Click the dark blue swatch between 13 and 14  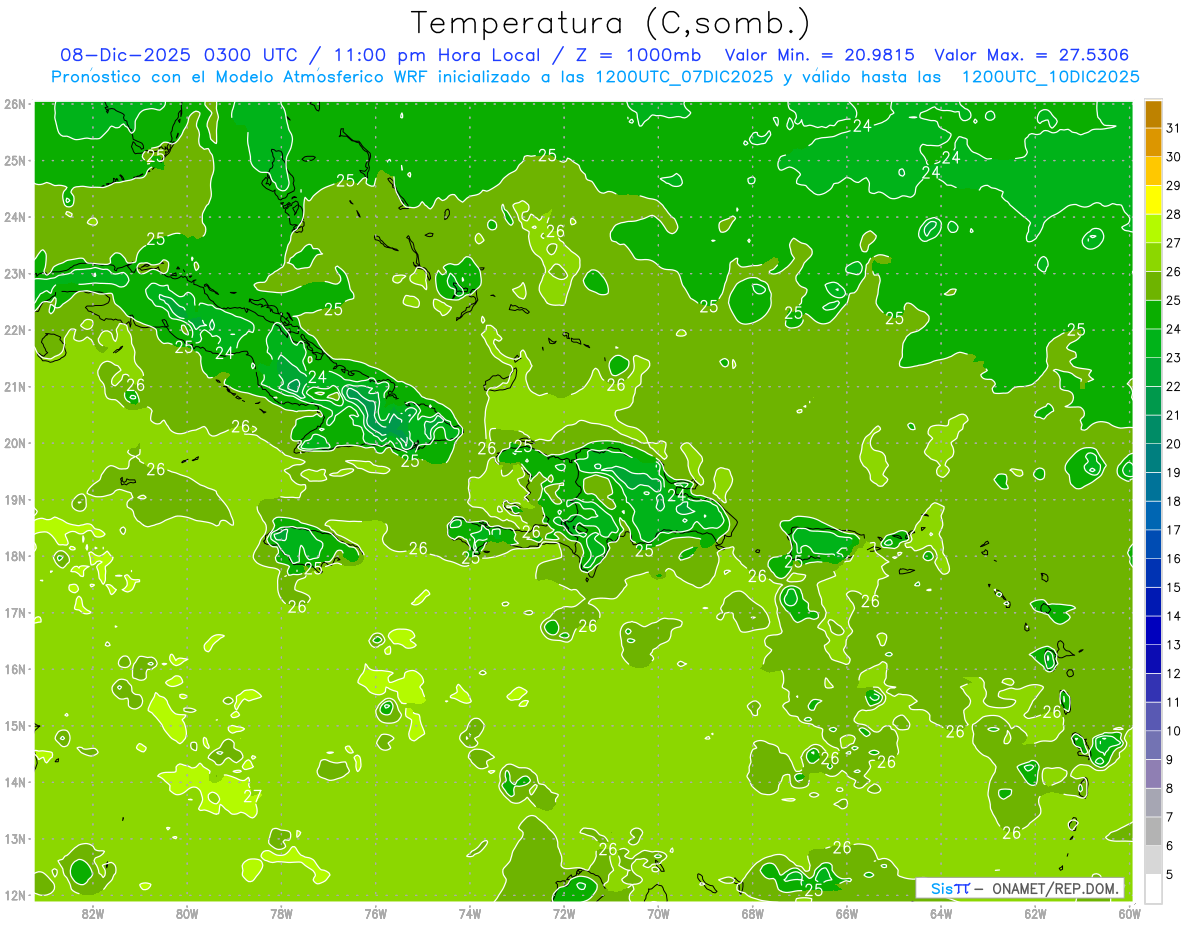(x=1153, y=629)
